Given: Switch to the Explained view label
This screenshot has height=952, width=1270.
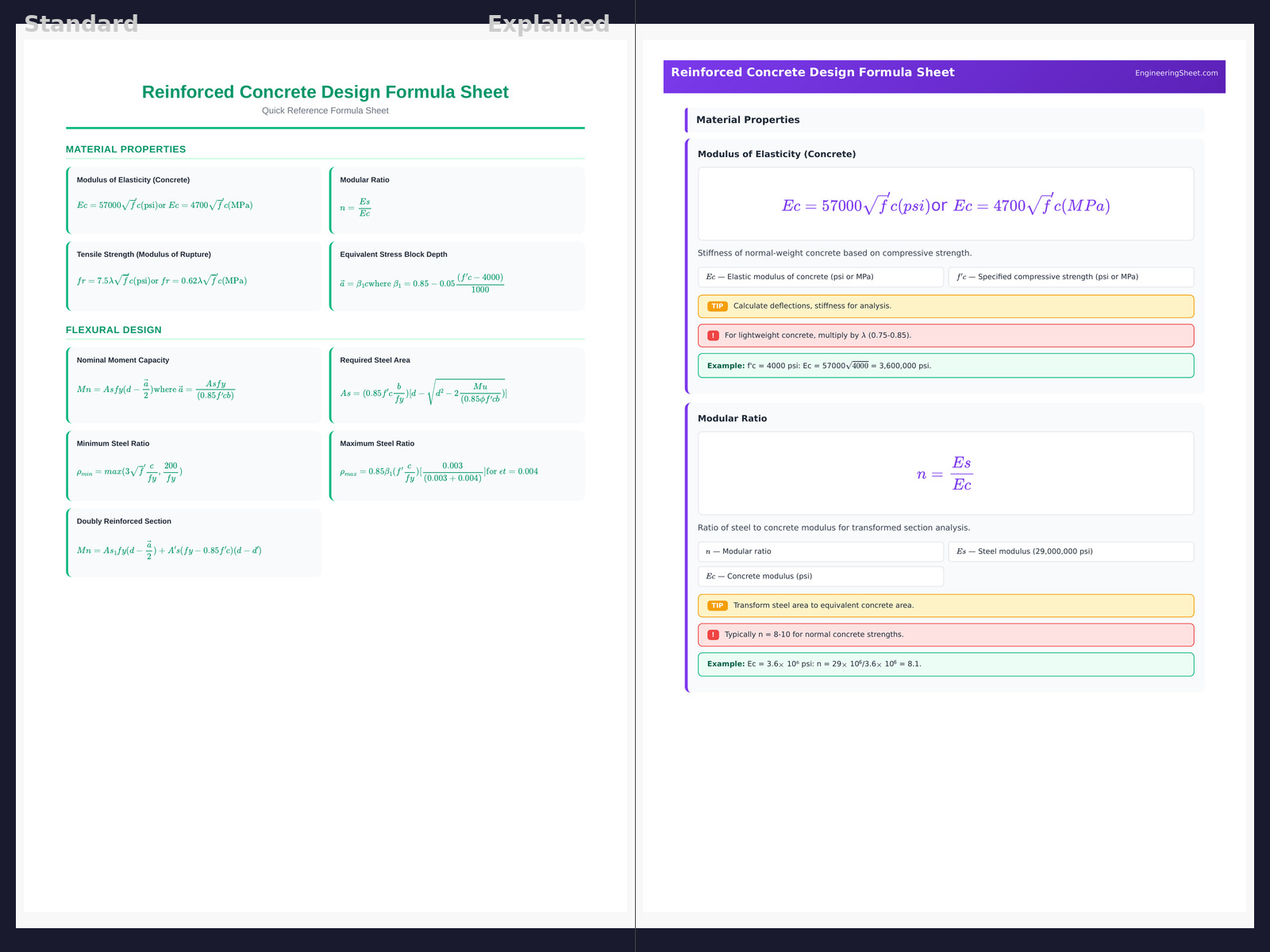Looking at the screenshot, I should [x=548, y=24].
